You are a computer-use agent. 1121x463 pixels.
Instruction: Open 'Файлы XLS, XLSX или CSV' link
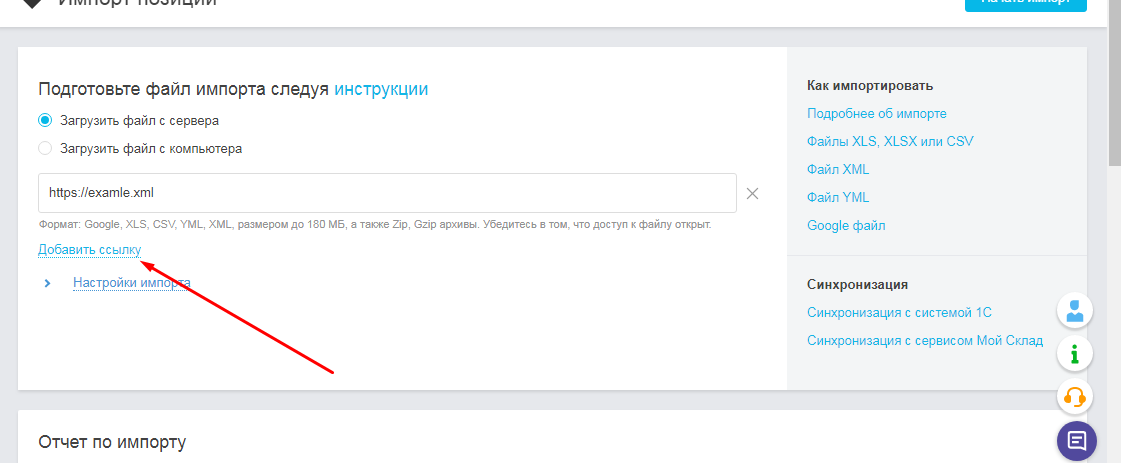[x=890, y=142]
